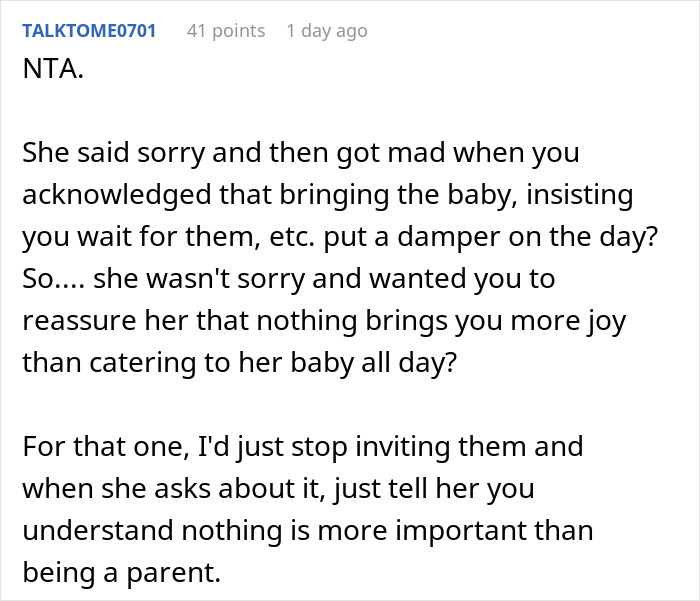
Task: Open the TALKTOME0701 user profile link
Action: [x=89, y=31]
